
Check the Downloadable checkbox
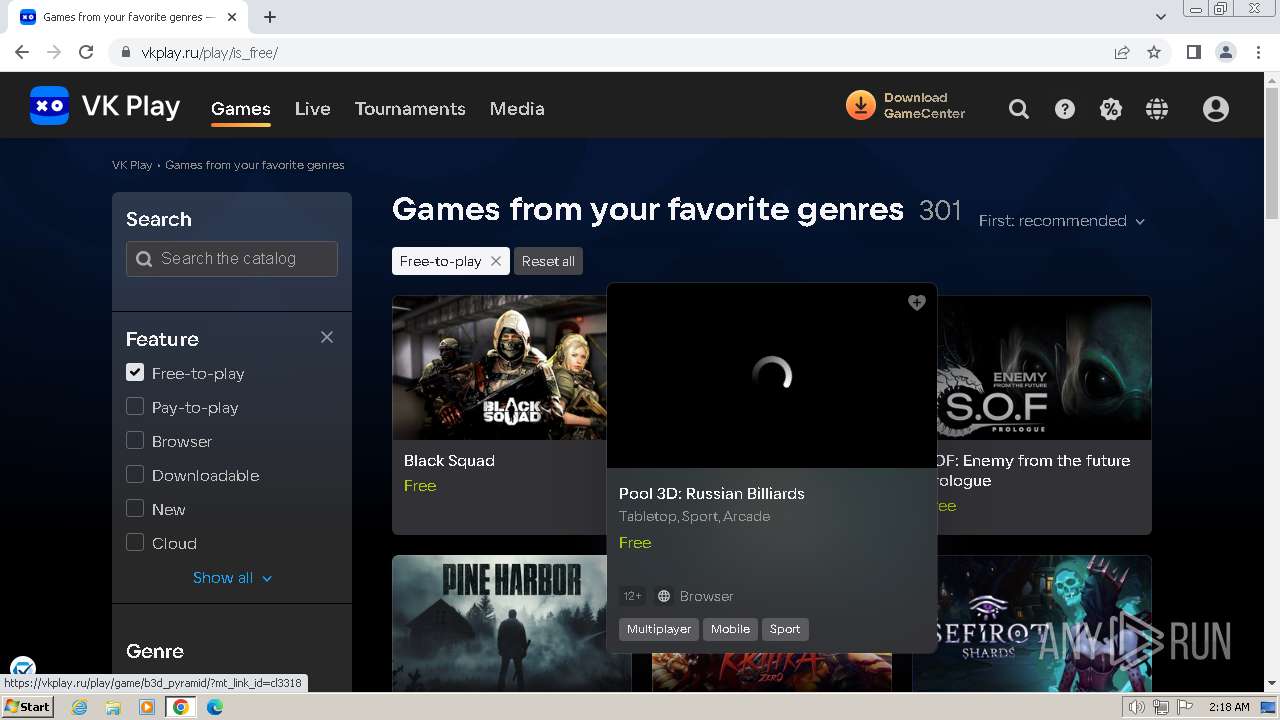[x=135, y=475]
